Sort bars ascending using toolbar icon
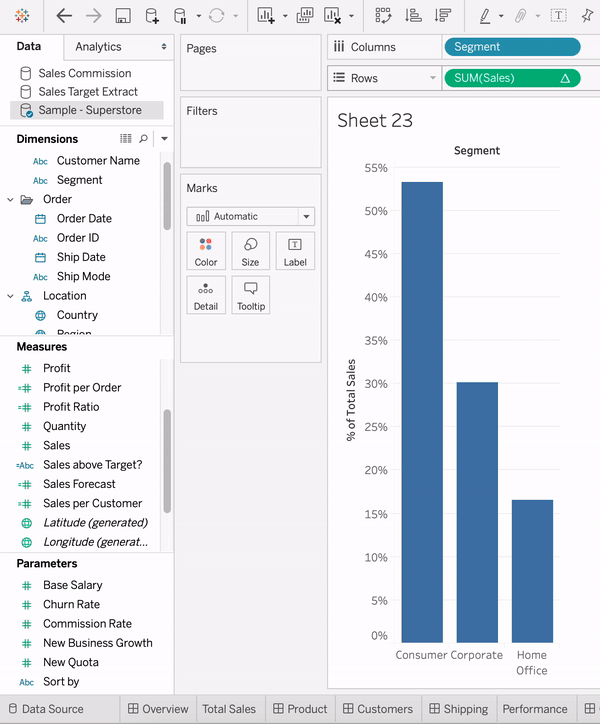The image size is (600, 724). tap(413, 16)
